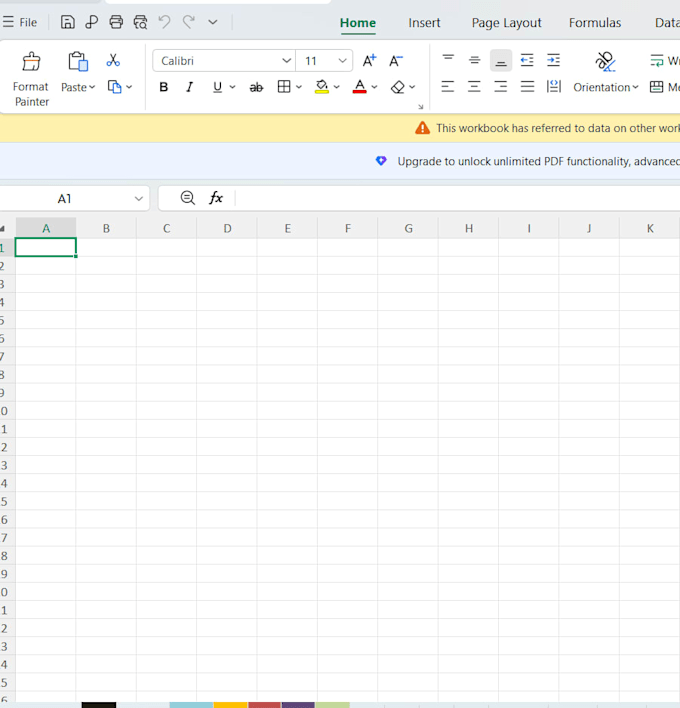Switch to the Home tab
This screenshot has height=708, width=680.
(358, 23)
